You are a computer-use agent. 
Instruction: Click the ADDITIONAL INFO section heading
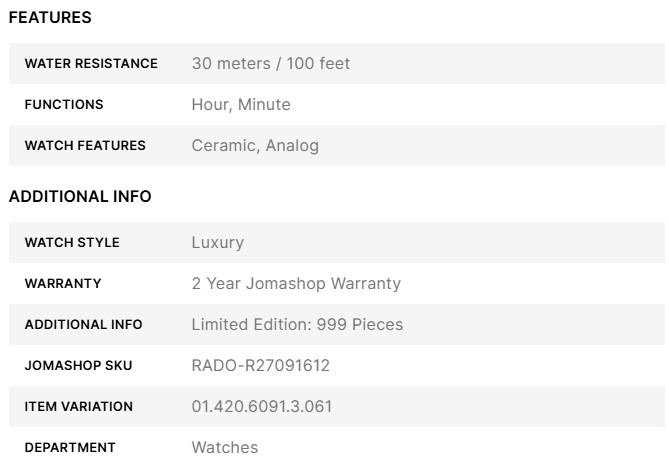tap(80, 197)
